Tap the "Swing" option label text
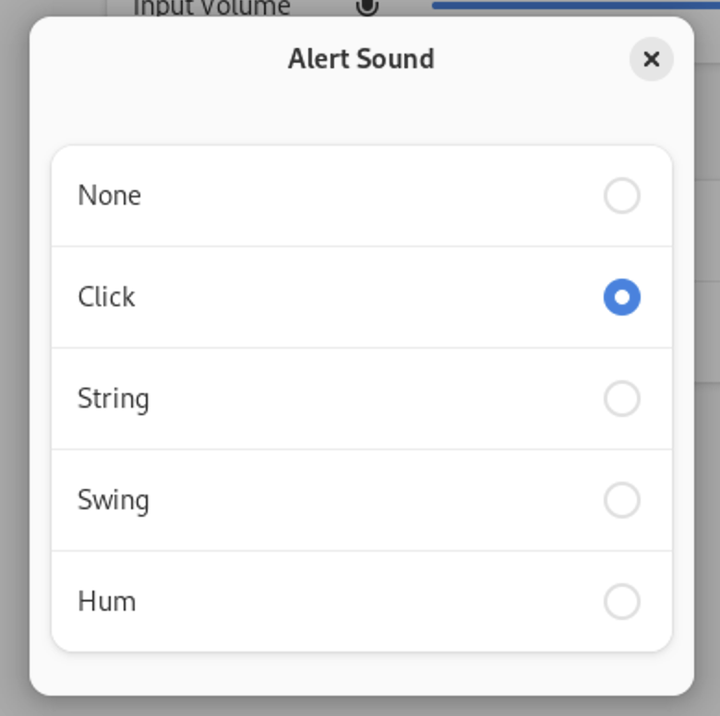 point(113,500)
